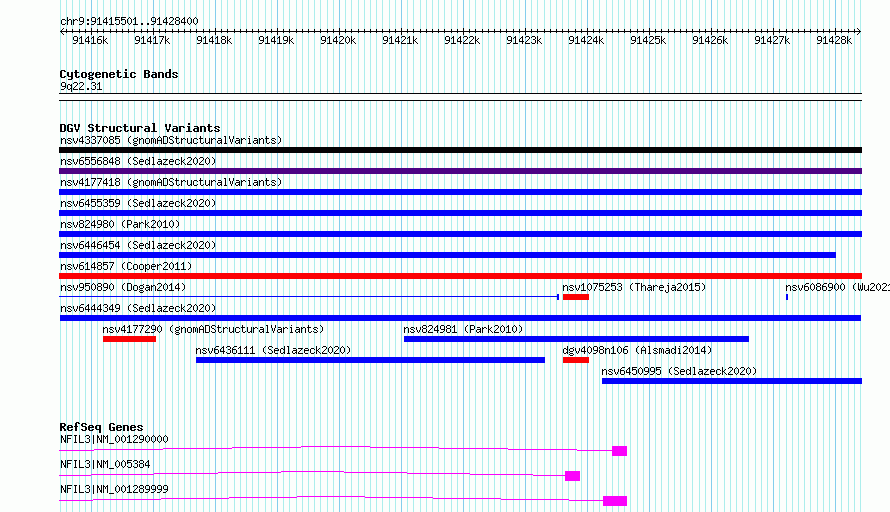Image resolution: width=890 pixels, height=512 pixels.
Task: Click the blue bar under nsv824981
Action: (576, 339)
